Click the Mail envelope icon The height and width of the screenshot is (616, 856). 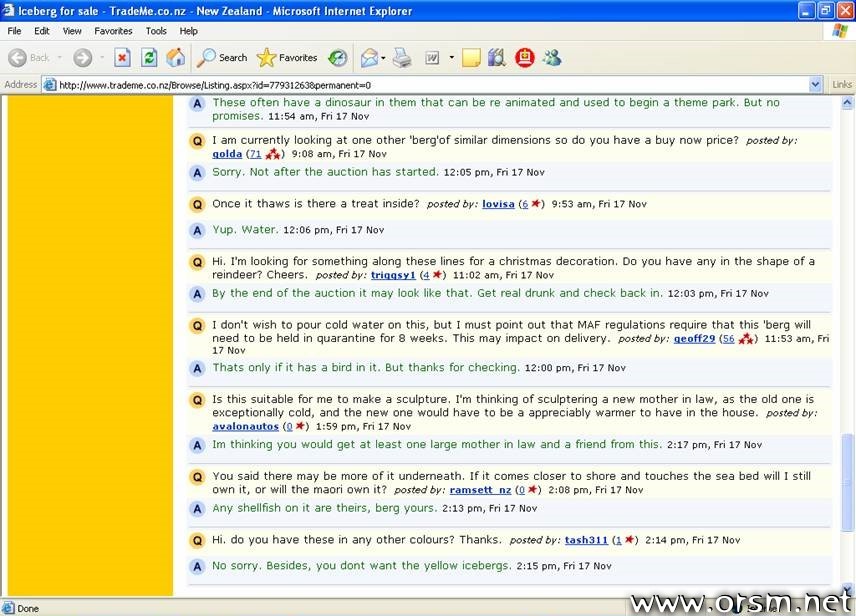370,57
